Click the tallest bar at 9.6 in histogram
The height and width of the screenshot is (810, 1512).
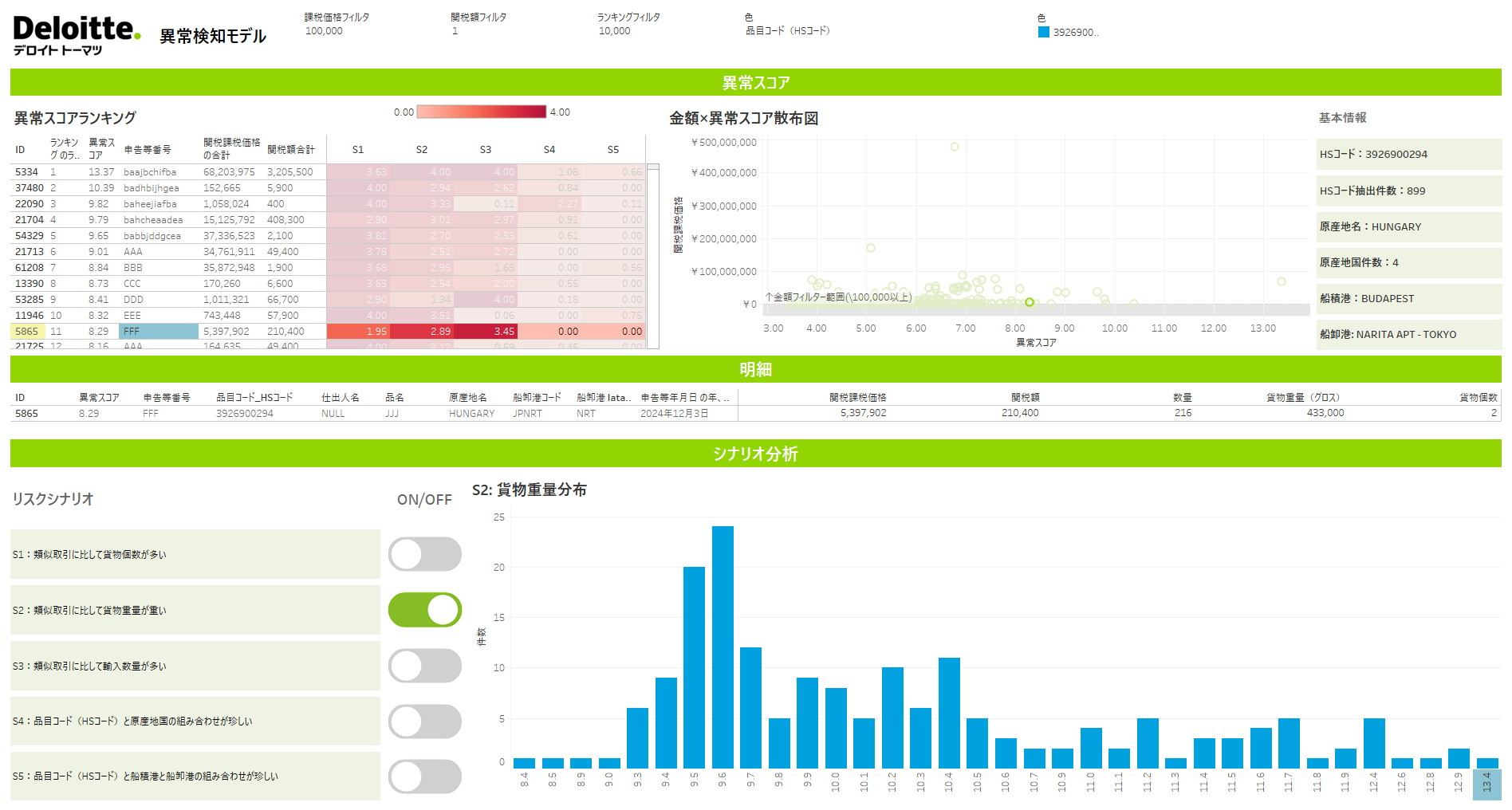click(x=723, y=646)
